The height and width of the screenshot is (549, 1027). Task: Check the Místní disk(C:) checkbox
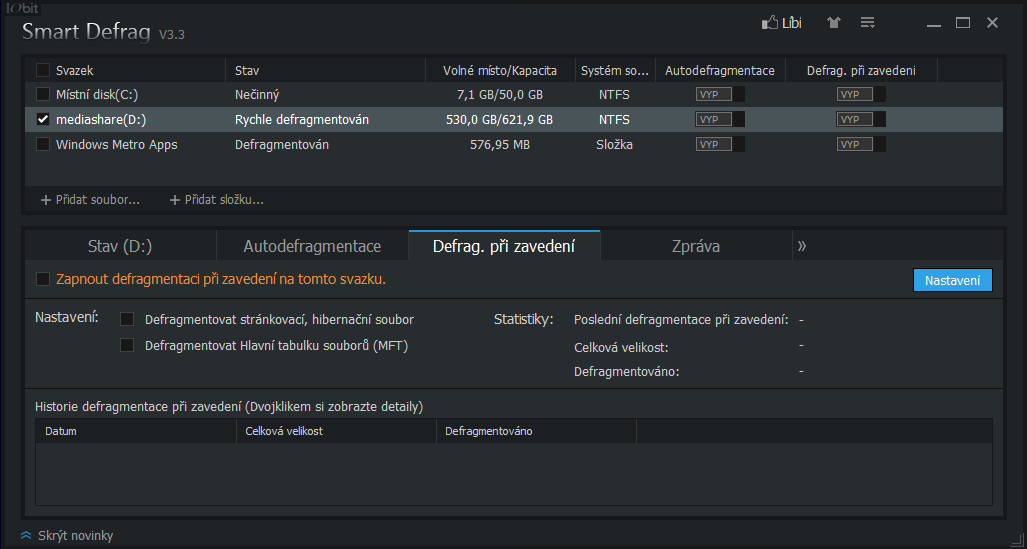pyautogui.click(x=42, y=94)
